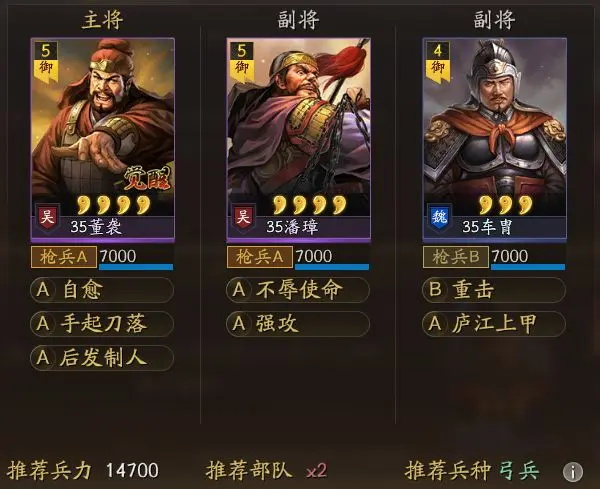Open 董袭 main general portrait card
600x489 pixels.
coord(103,140)
